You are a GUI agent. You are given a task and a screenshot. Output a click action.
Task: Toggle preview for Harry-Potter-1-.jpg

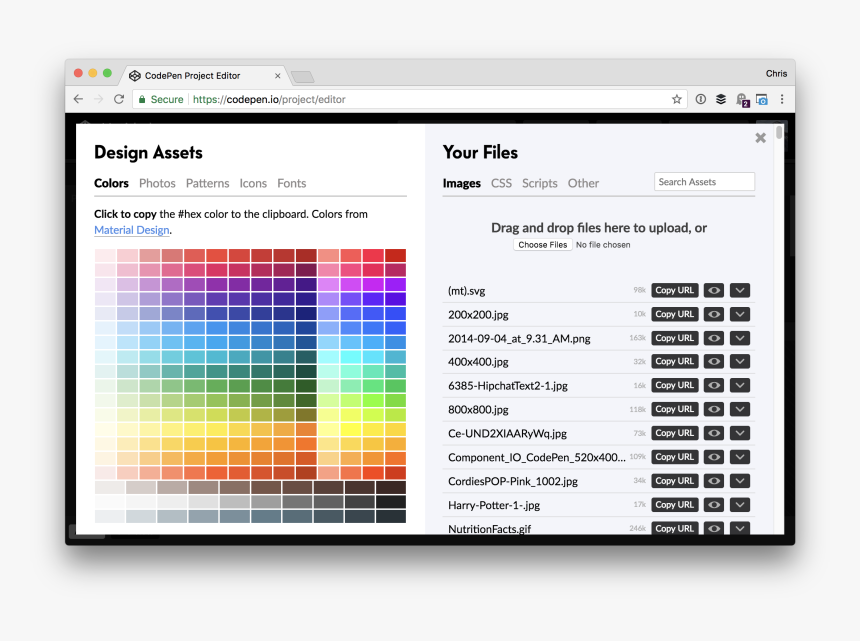[x=713, y=504]
